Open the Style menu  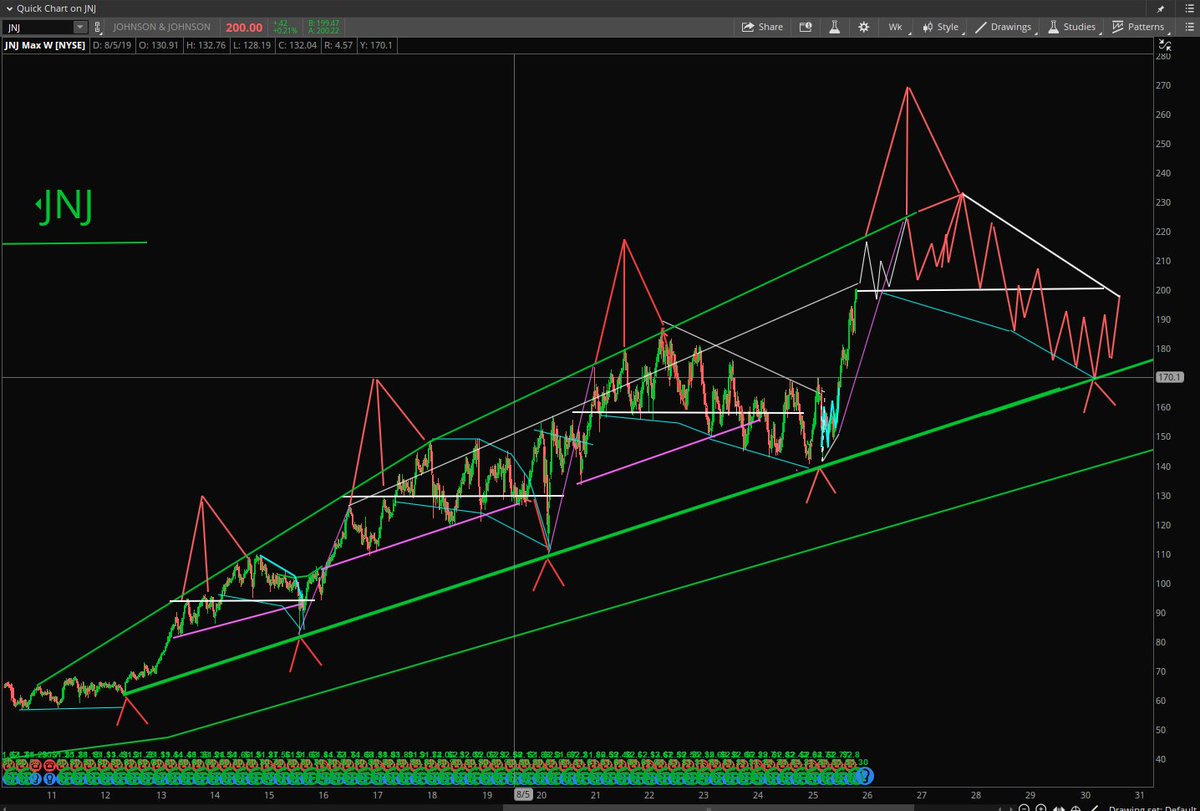[940, 27]
